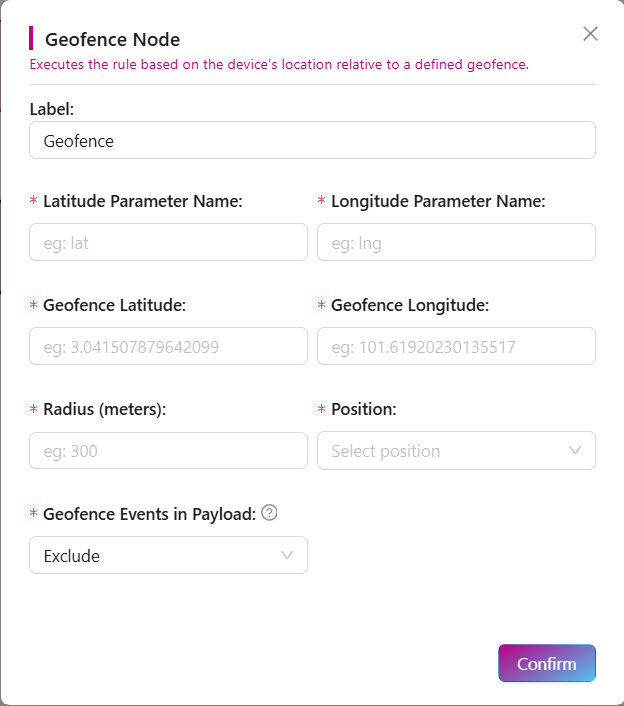Click the Latitude Parameter Name input
The height and width of the screenshot is (706, 624).
(168, 242)
